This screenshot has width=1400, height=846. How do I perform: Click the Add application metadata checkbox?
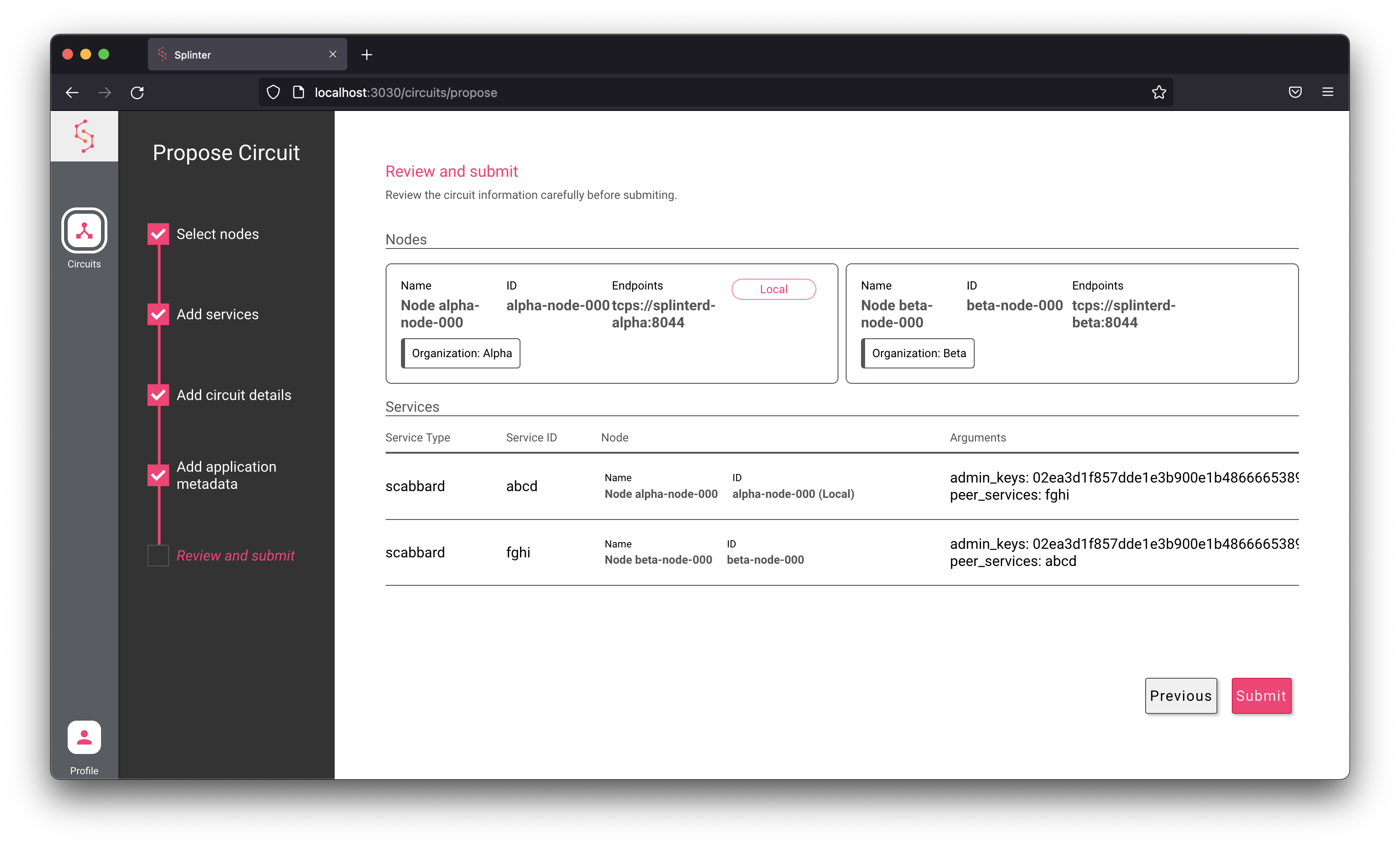click(x=158, y=476)
